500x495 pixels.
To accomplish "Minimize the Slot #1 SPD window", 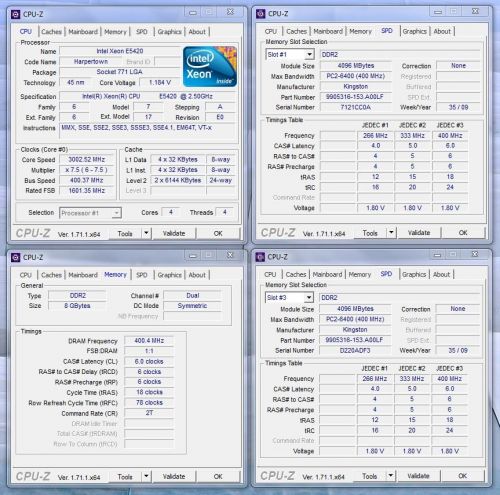I will point(438,12).
